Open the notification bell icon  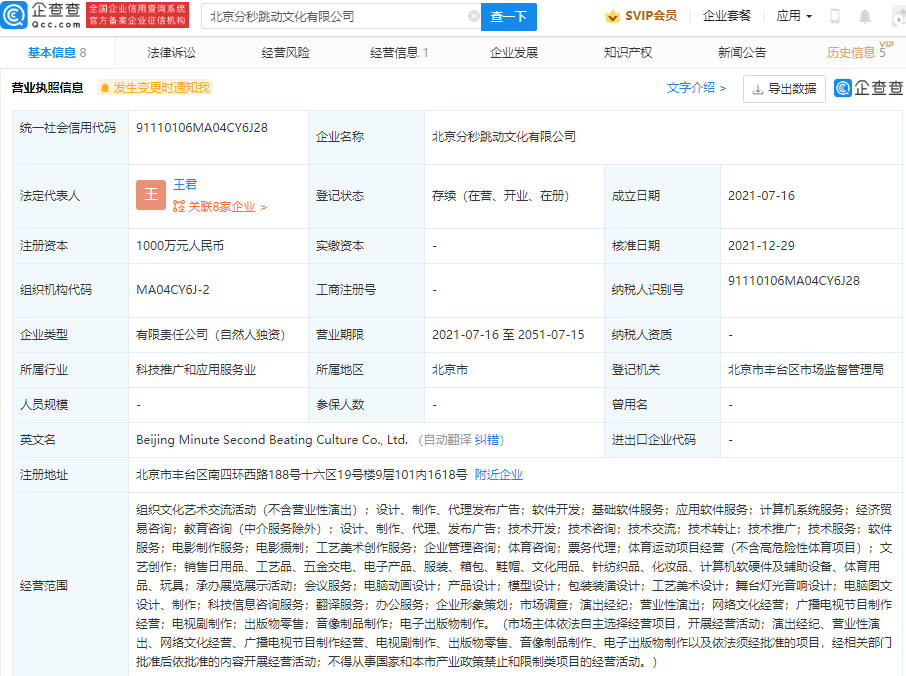click(864, 16)
